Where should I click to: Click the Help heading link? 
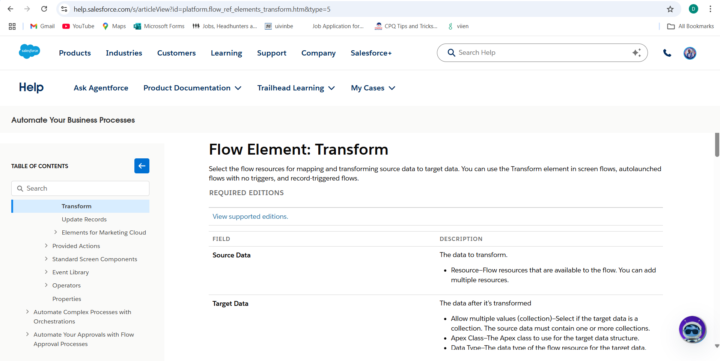[31, 87]
